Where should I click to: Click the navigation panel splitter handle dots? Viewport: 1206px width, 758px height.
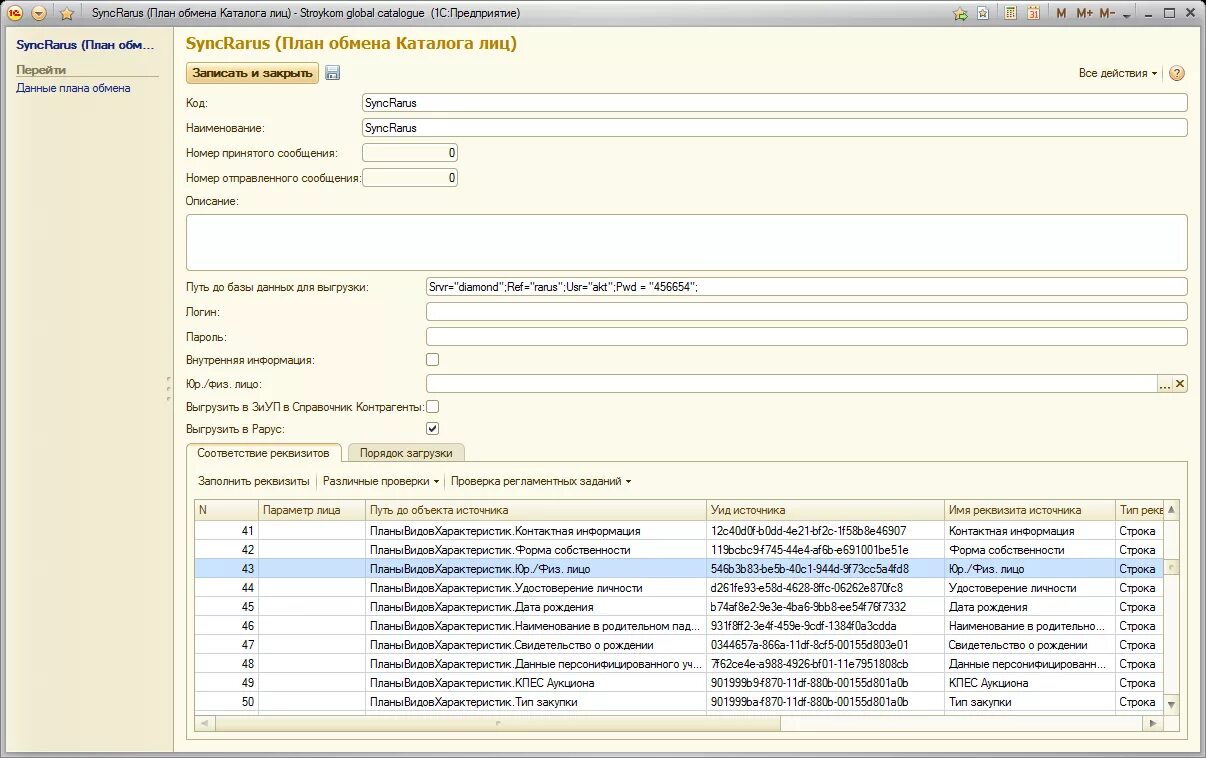pyautogui.click(x=168, y=389)
